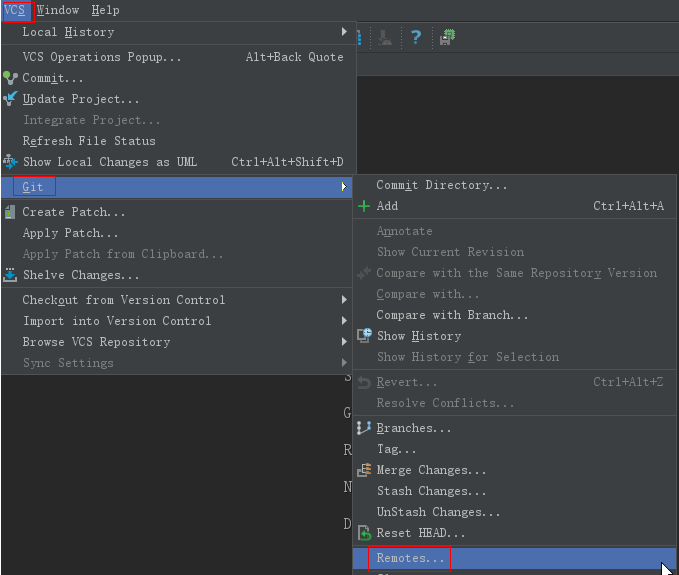Click Ctrl+Alt+A shortcut text

click(x=628, y=206)
